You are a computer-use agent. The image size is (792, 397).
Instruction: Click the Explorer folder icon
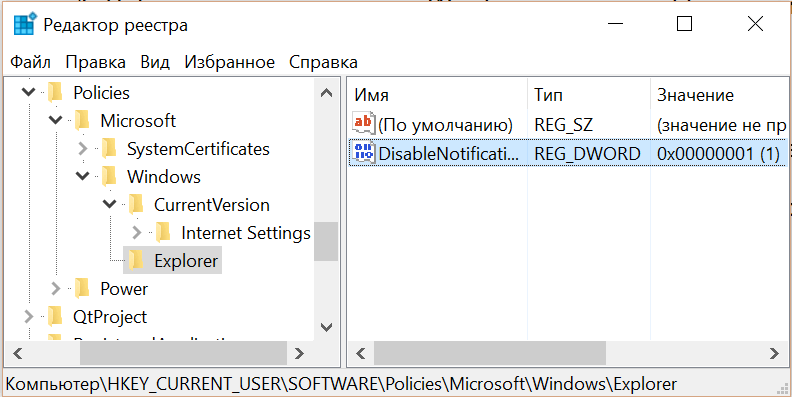coord(136,261)
